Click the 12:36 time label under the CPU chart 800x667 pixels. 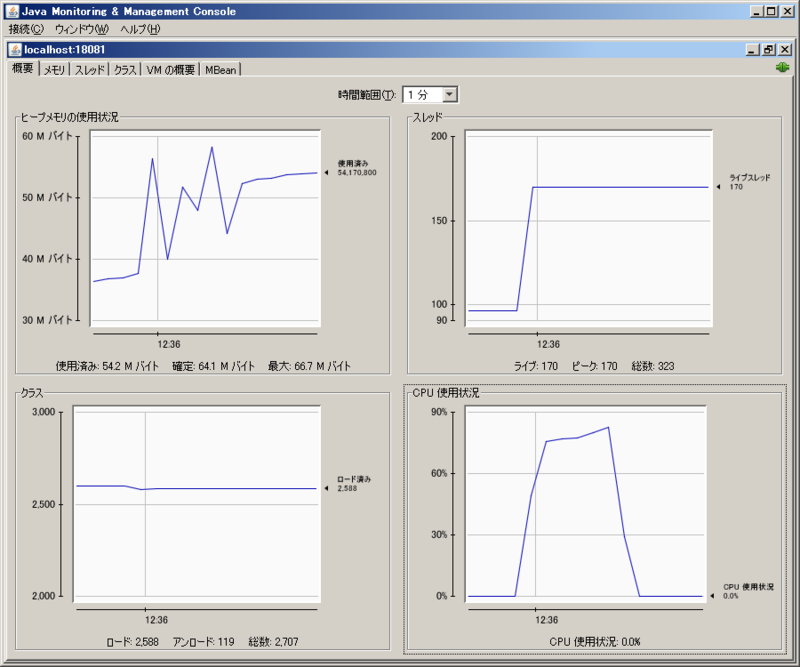[x=546, y=620]
